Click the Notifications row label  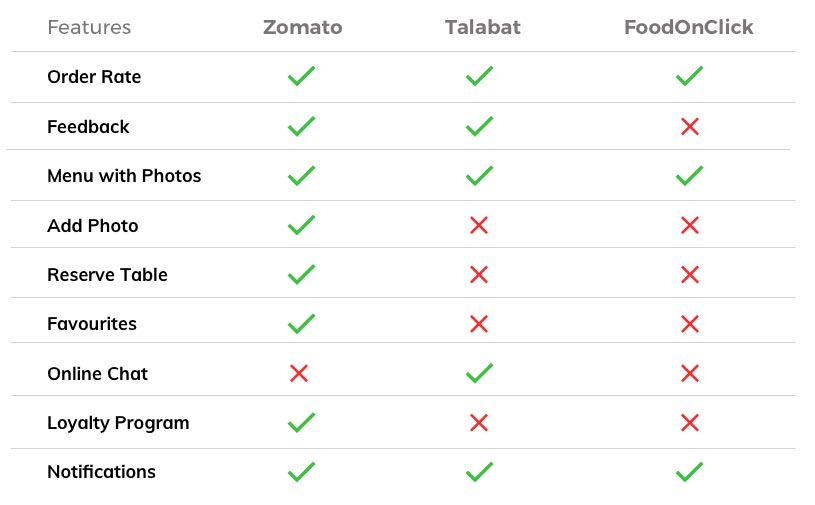click(x=101, y=472)
